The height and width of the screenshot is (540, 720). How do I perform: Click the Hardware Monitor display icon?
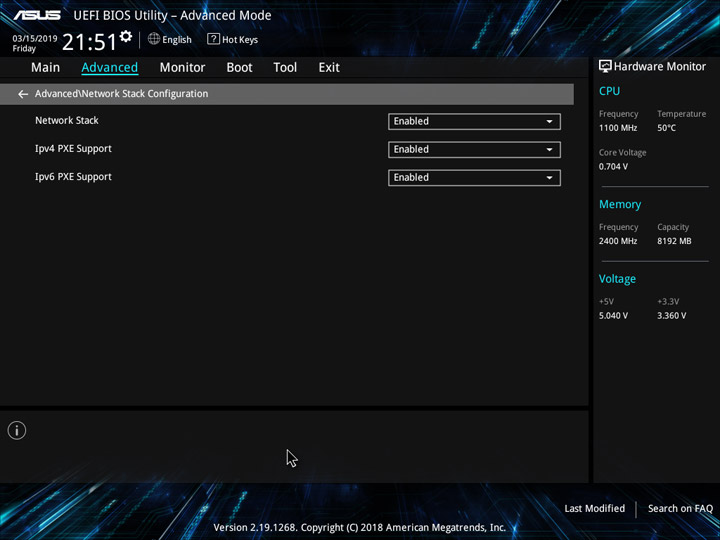(x=605, y=66)
